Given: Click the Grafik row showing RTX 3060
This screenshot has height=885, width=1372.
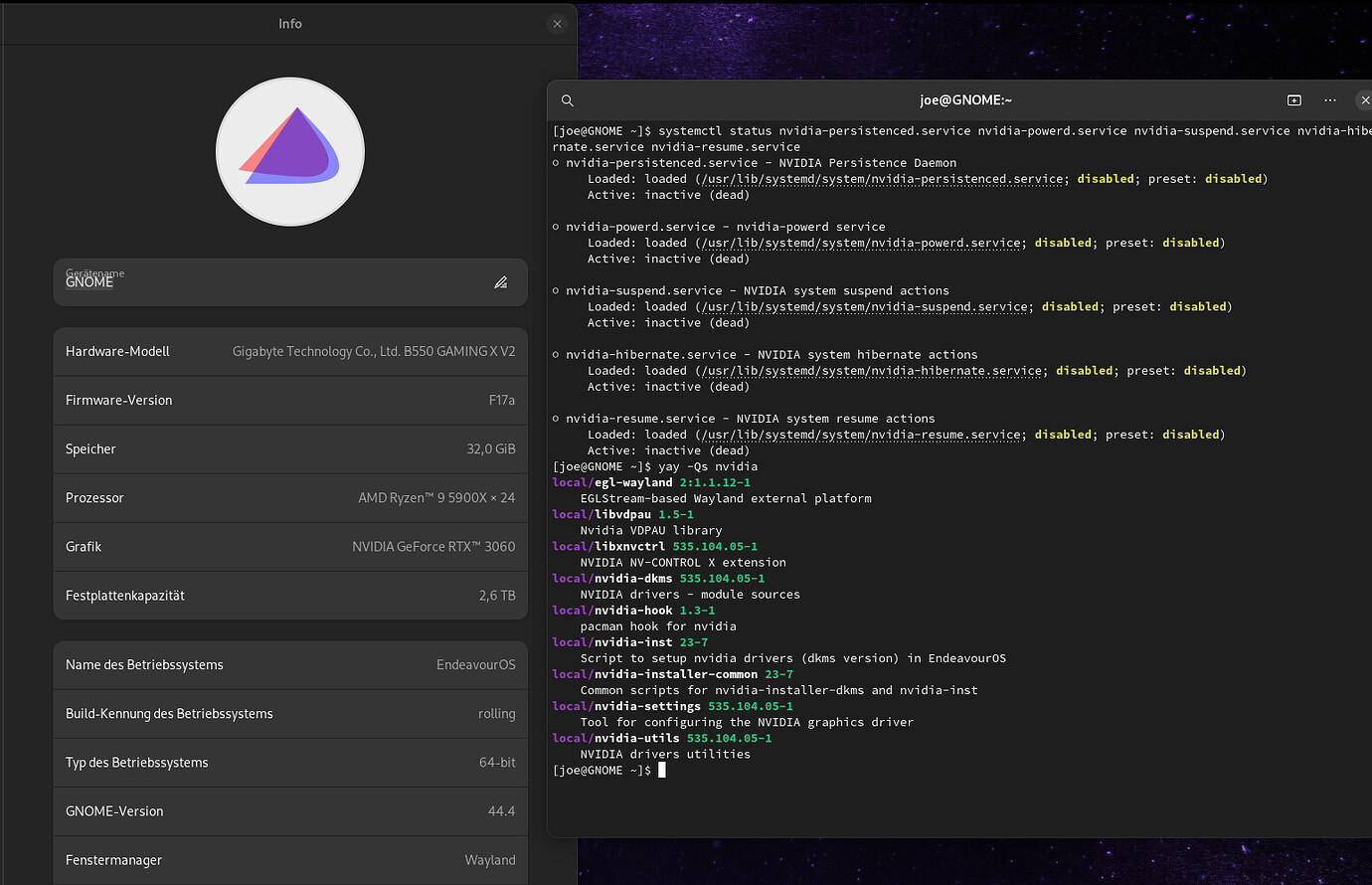Looking at the screenshot, I should pyautogui.click(x=289, y=546).
